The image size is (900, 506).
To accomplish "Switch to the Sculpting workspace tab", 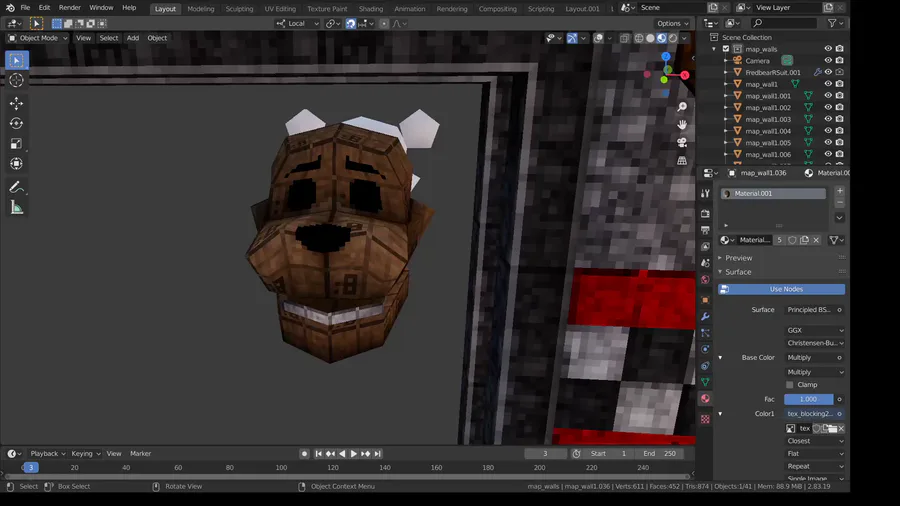I will tap(239, 8).
